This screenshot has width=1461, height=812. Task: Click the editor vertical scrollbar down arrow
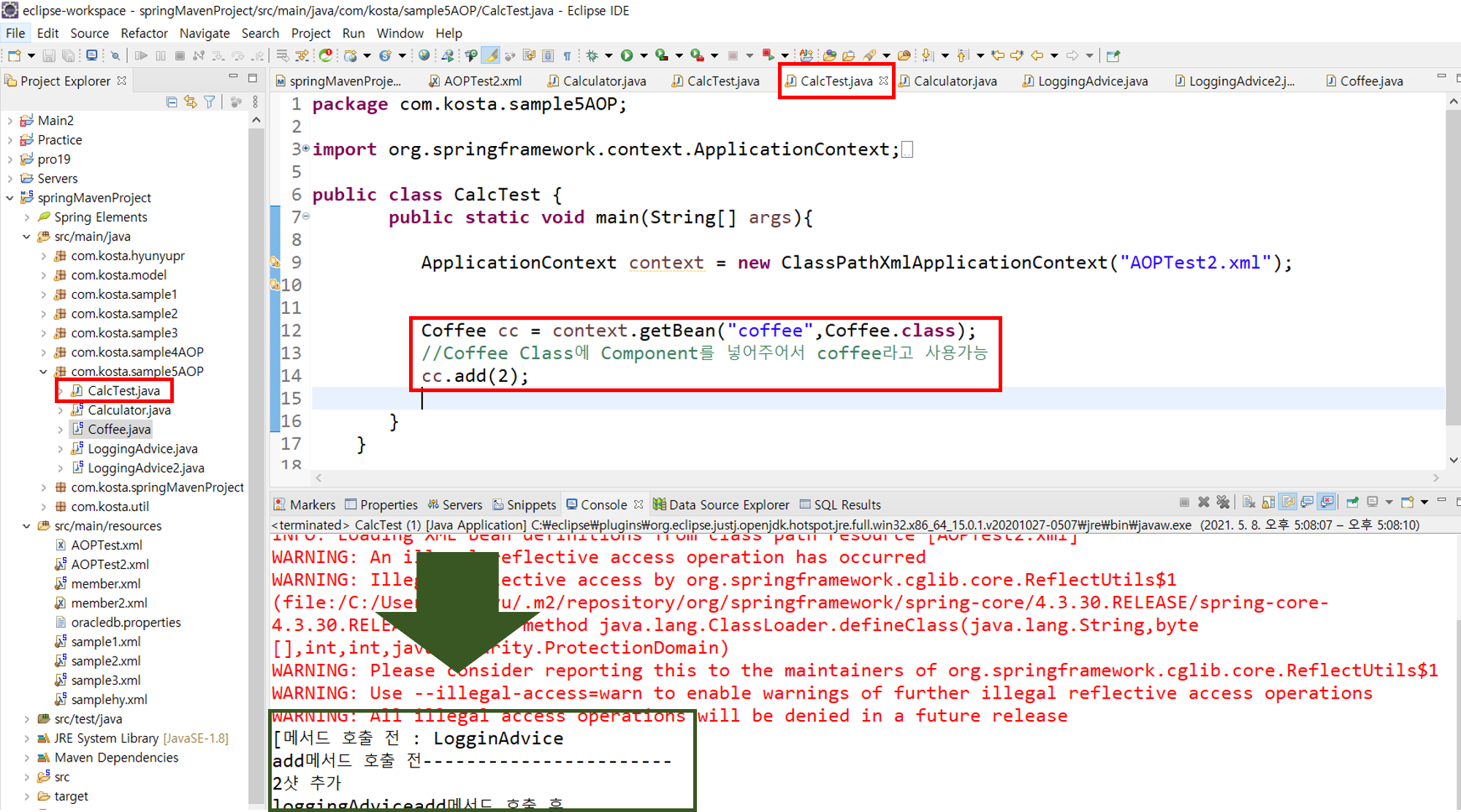click(1453, 460)
